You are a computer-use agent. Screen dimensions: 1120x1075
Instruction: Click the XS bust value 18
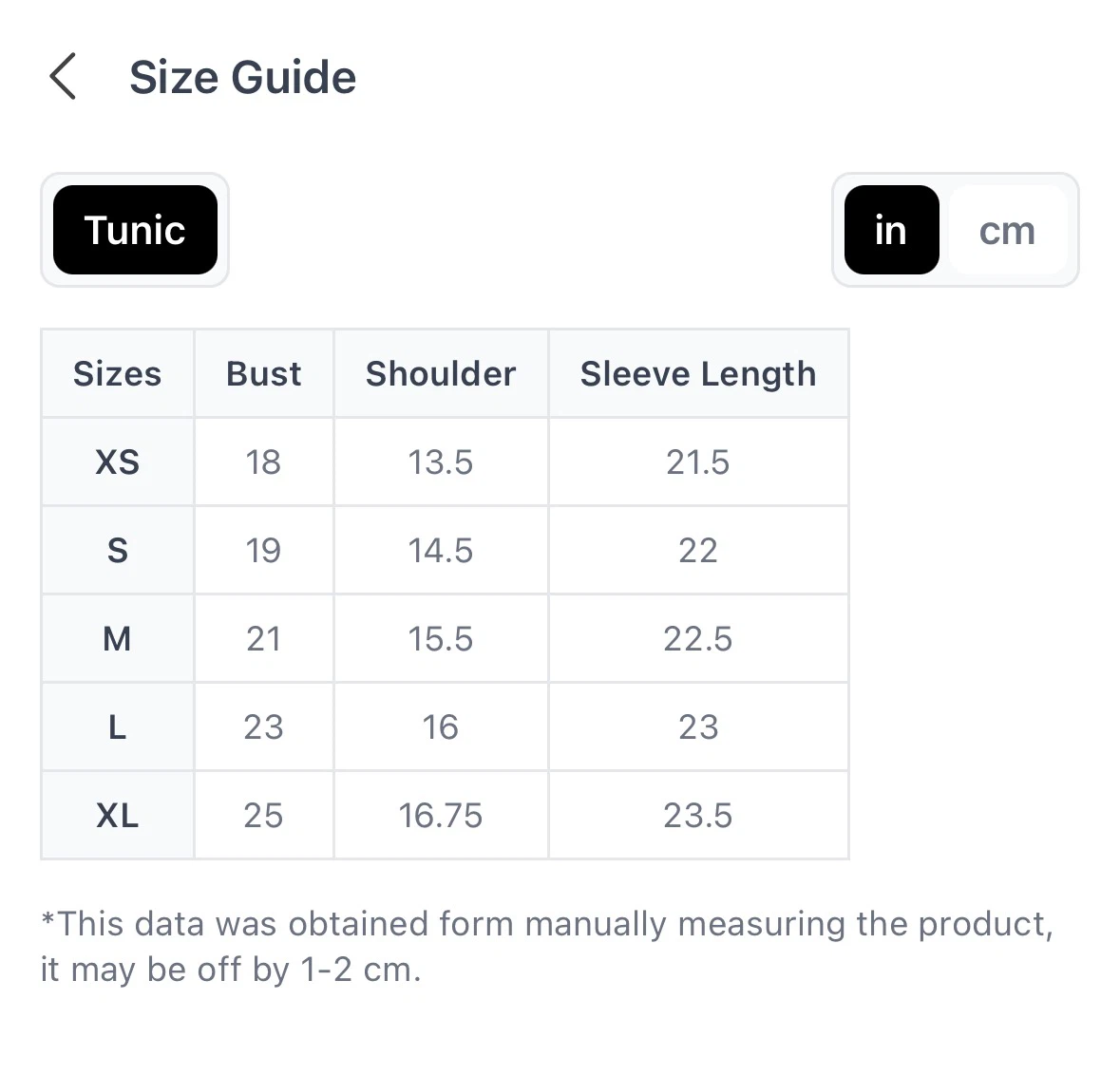tap(263, 462)
